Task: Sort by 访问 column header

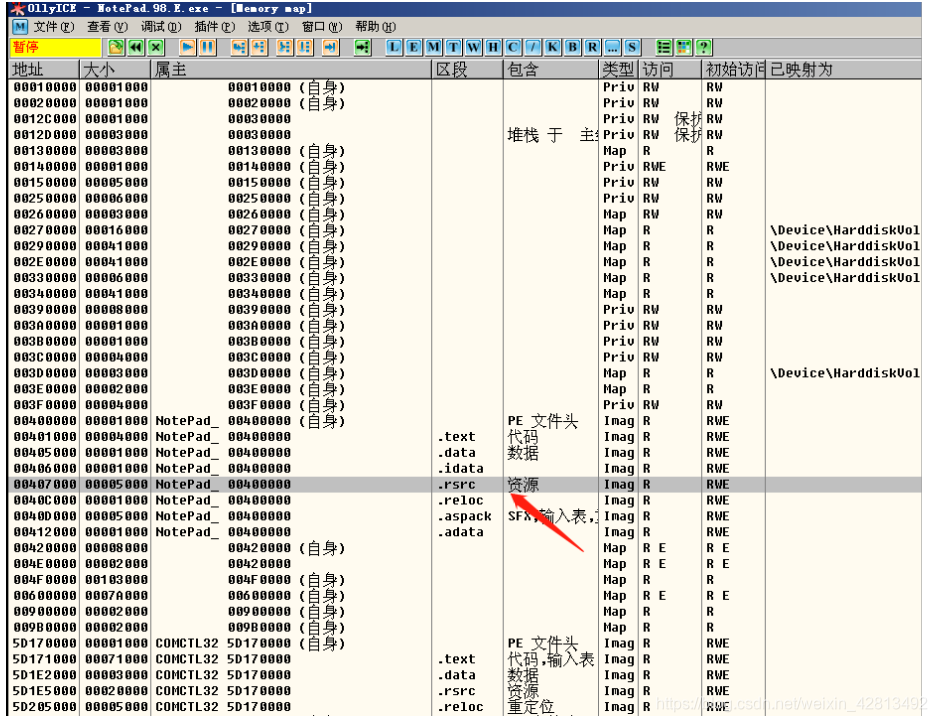Action: click(x=670, y=69)
